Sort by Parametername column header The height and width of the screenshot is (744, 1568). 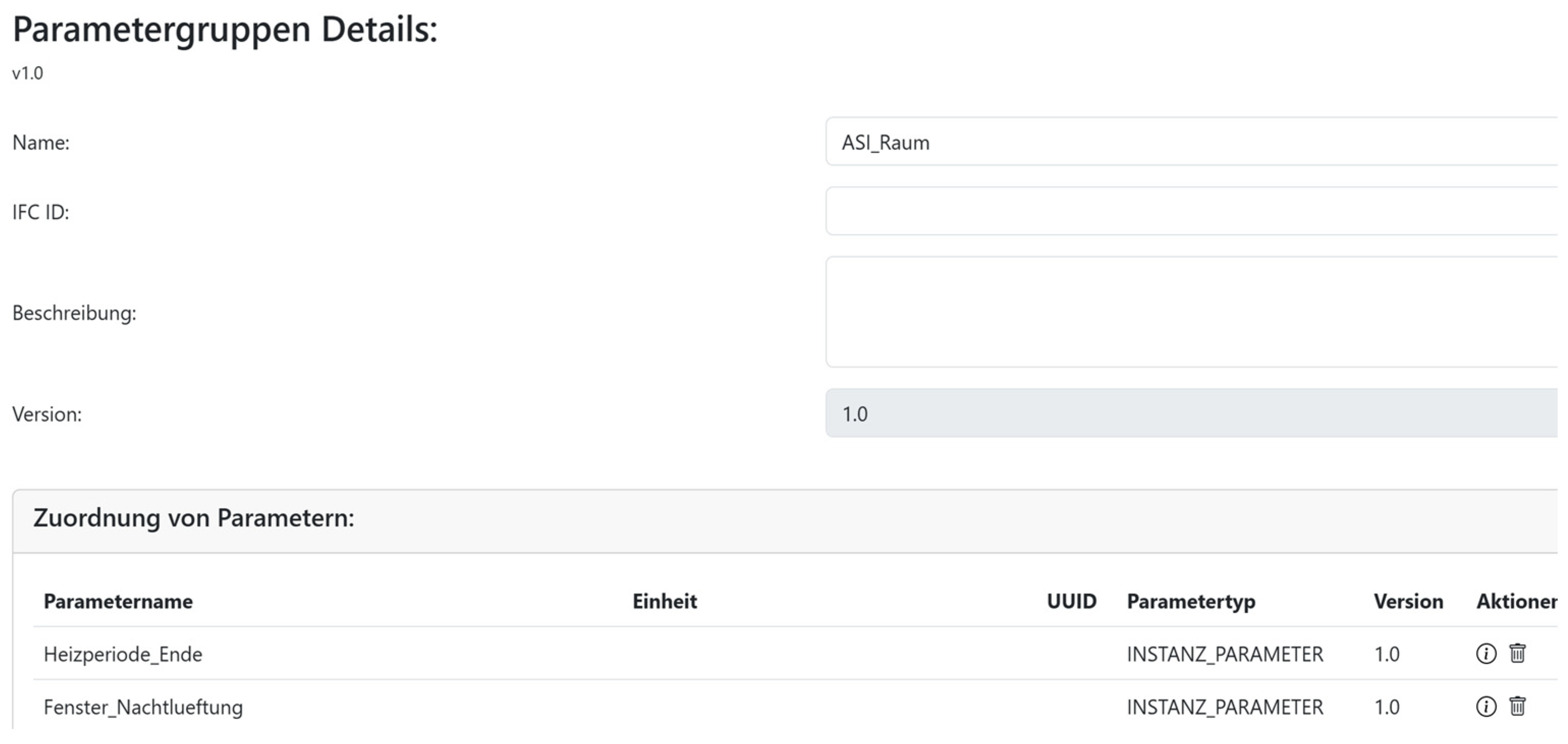(x=118, y=601)
